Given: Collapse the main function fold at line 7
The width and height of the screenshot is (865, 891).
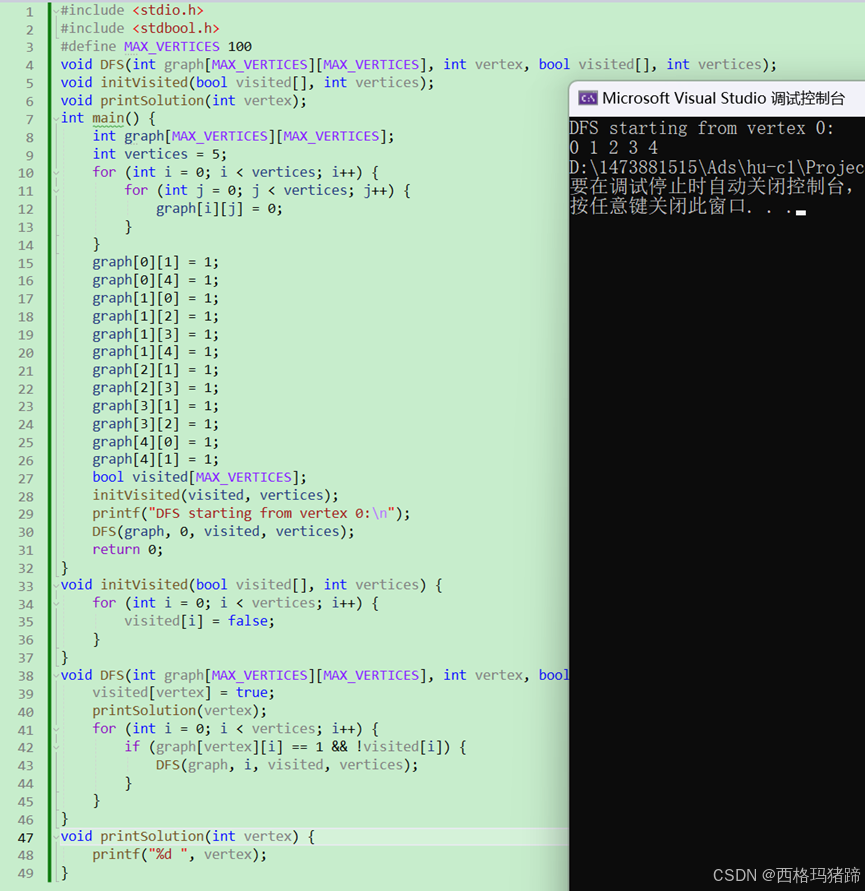Looking at the screenshot, I should [56, 119].
